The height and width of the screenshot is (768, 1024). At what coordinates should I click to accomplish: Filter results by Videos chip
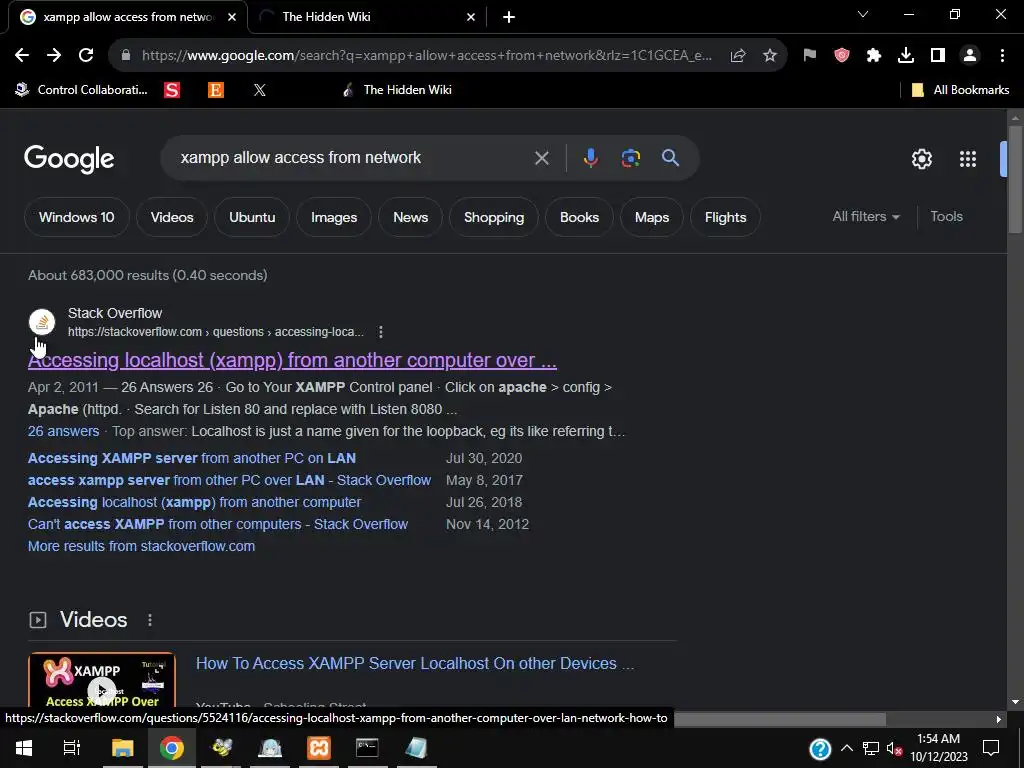tap(172, 217)
